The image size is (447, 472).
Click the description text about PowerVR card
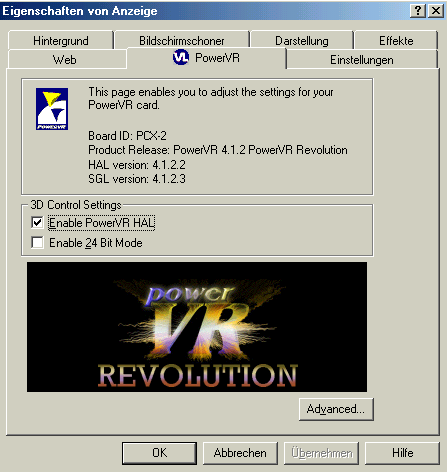click(211, 98)
